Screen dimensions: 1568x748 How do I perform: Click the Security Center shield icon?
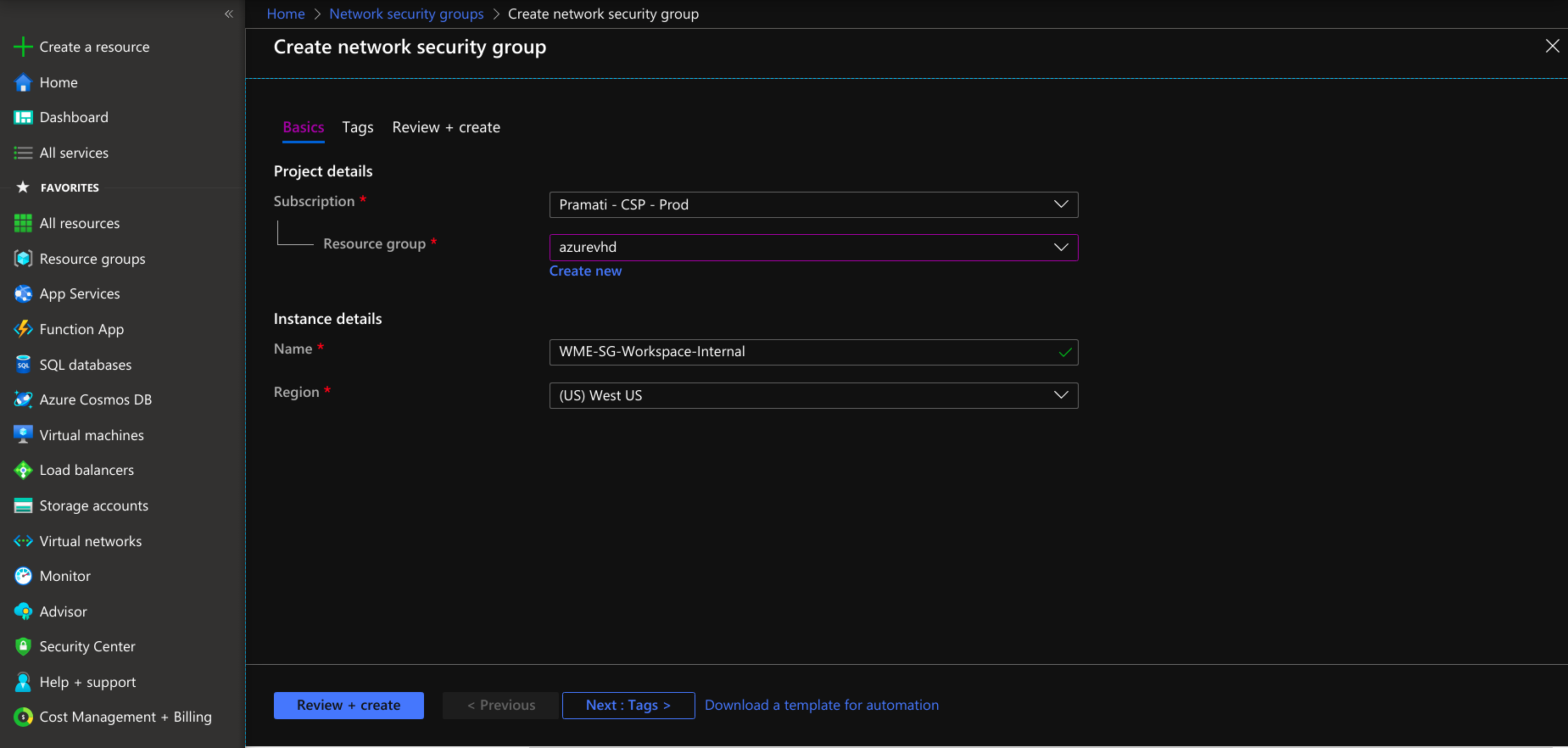coord(23,646)
